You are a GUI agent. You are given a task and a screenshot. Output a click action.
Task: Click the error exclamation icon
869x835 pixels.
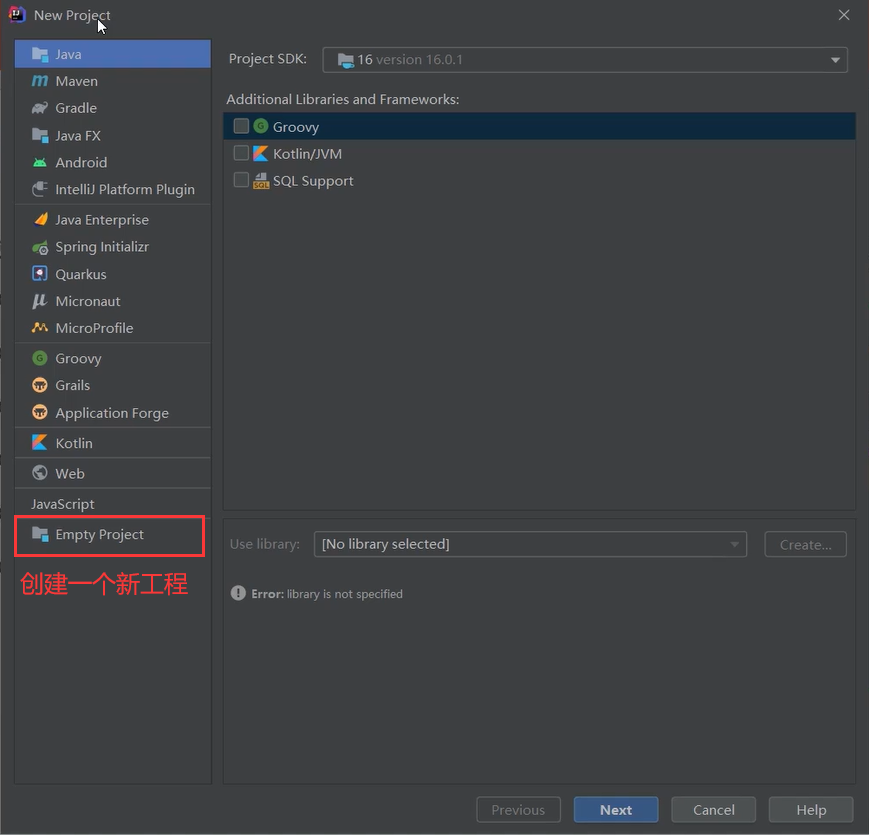238,593
